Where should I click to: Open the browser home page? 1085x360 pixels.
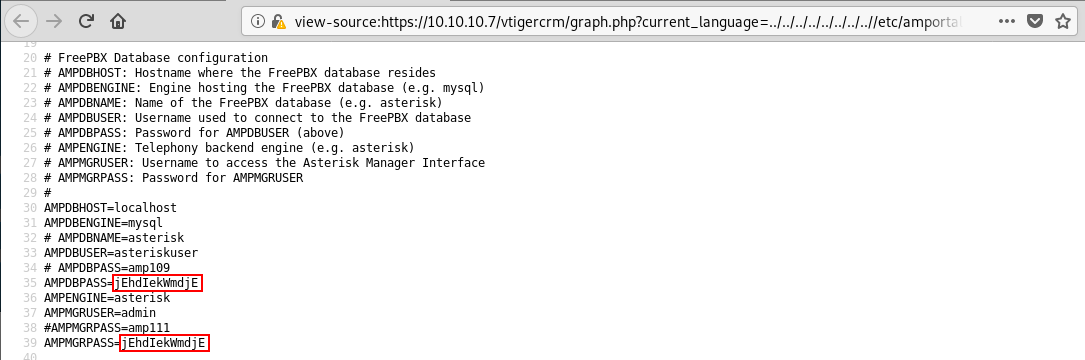[118, 21]
